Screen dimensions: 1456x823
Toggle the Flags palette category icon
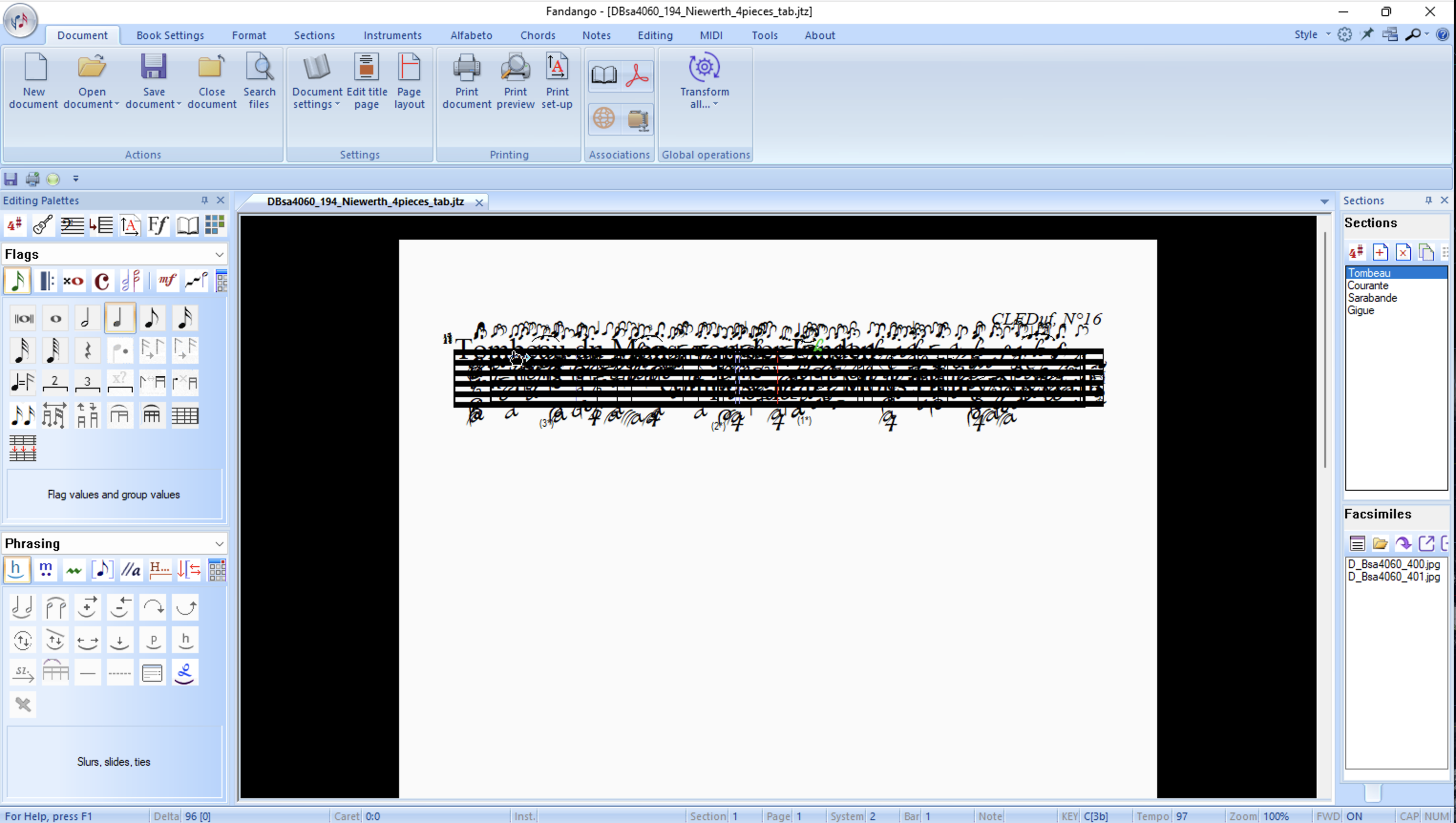[x=17, y=281]
